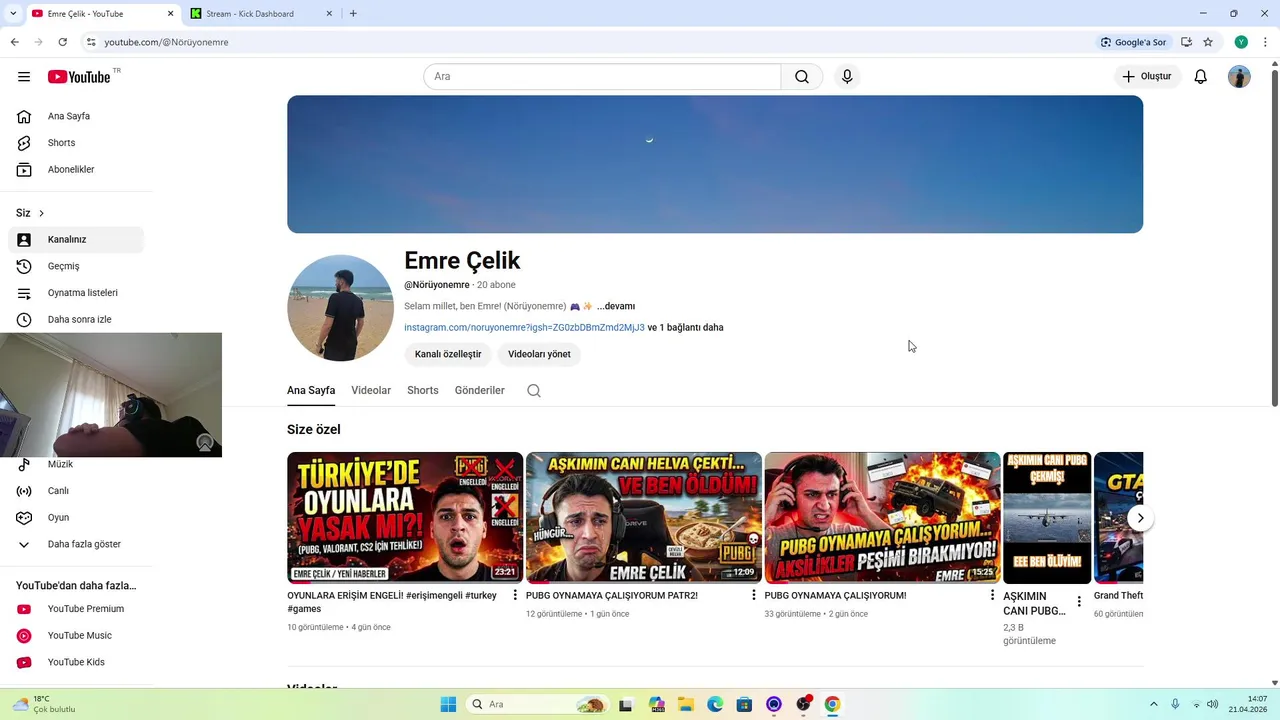Reload the page
1280x720 pixels.
[62, 42]
